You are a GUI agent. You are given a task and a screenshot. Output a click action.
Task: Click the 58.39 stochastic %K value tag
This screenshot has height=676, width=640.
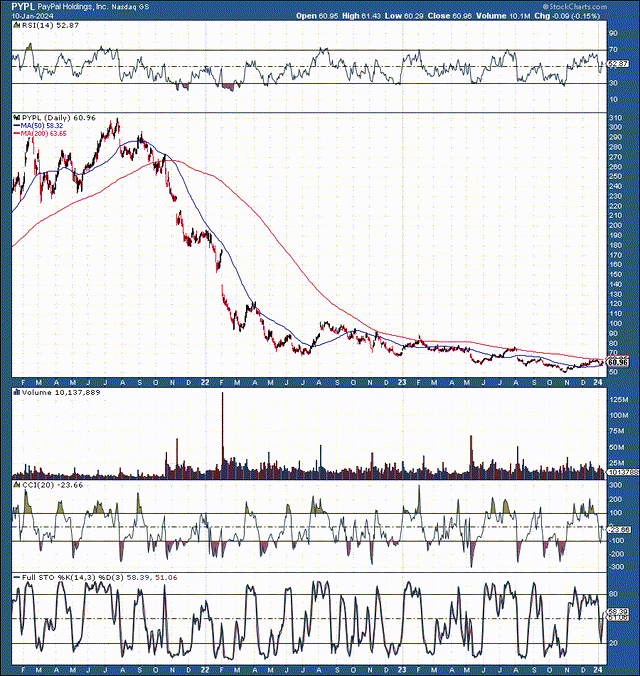point(619,612)
